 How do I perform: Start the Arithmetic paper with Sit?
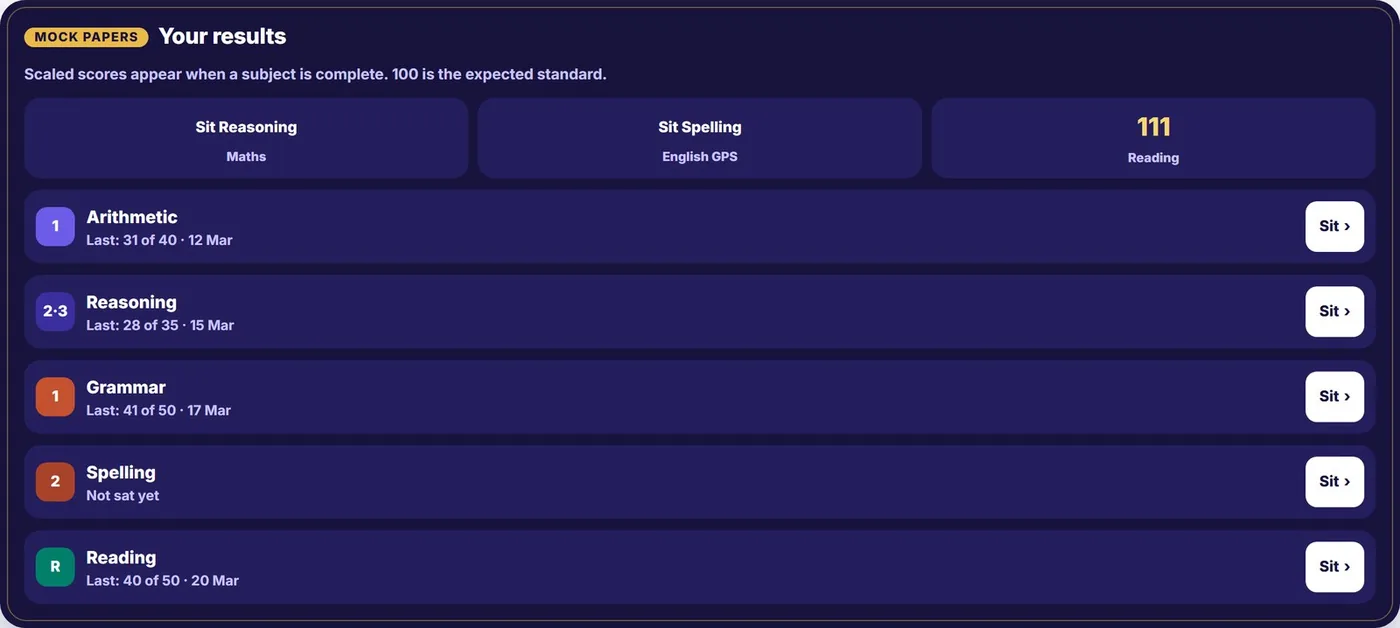click(x=1334, y=226)
